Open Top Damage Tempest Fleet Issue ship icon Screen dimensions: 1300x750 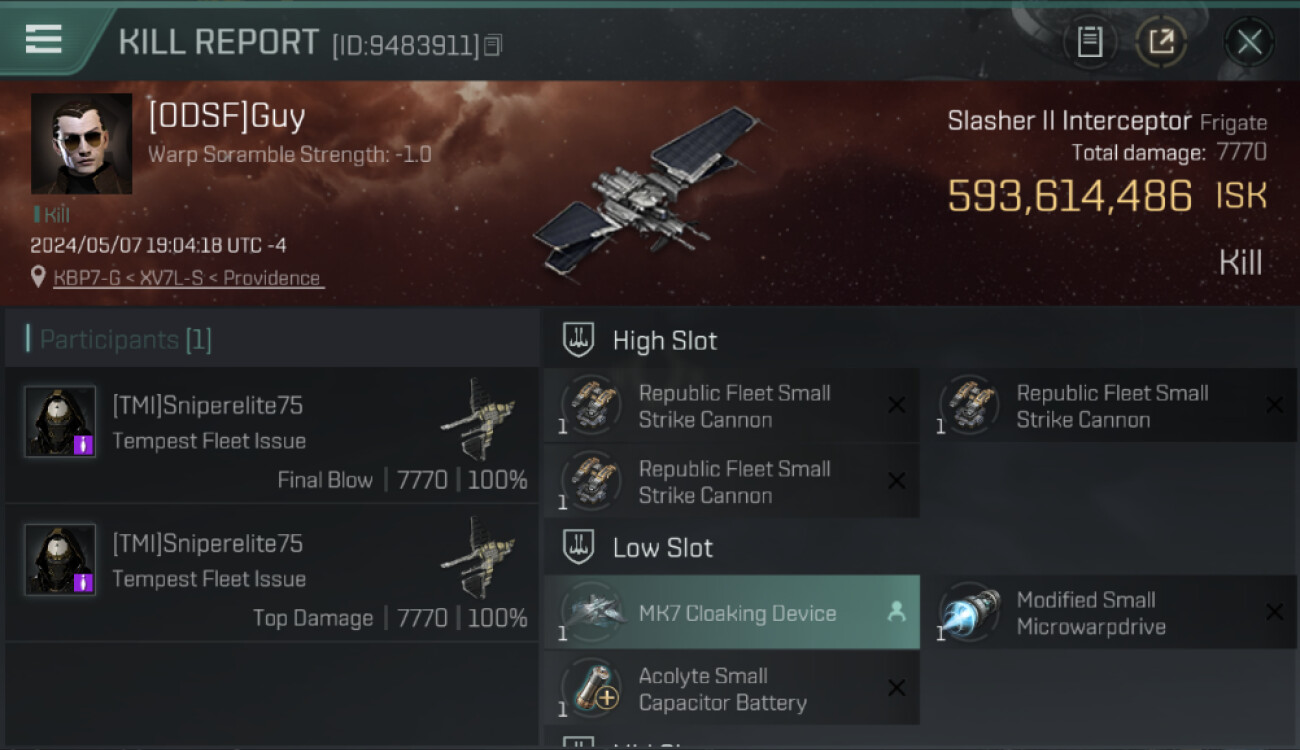tap(478, 558)
